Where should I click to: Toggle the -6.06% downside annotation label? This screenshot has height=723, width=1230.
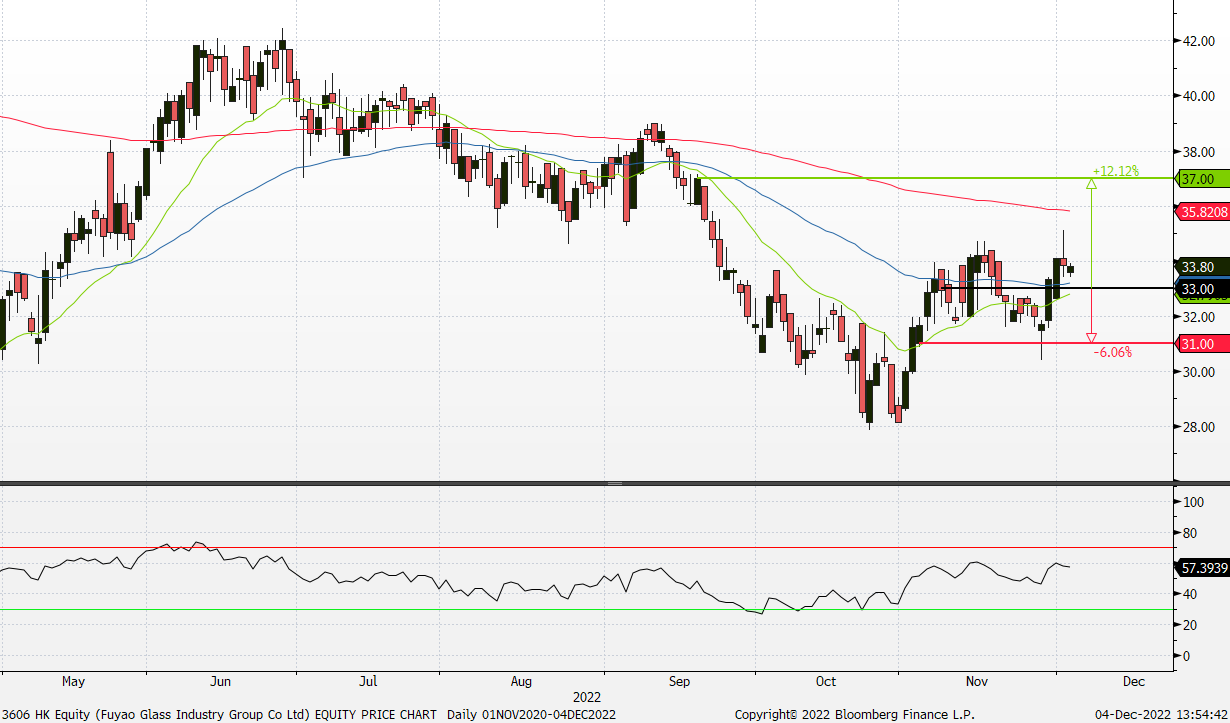coord(1112,350)
